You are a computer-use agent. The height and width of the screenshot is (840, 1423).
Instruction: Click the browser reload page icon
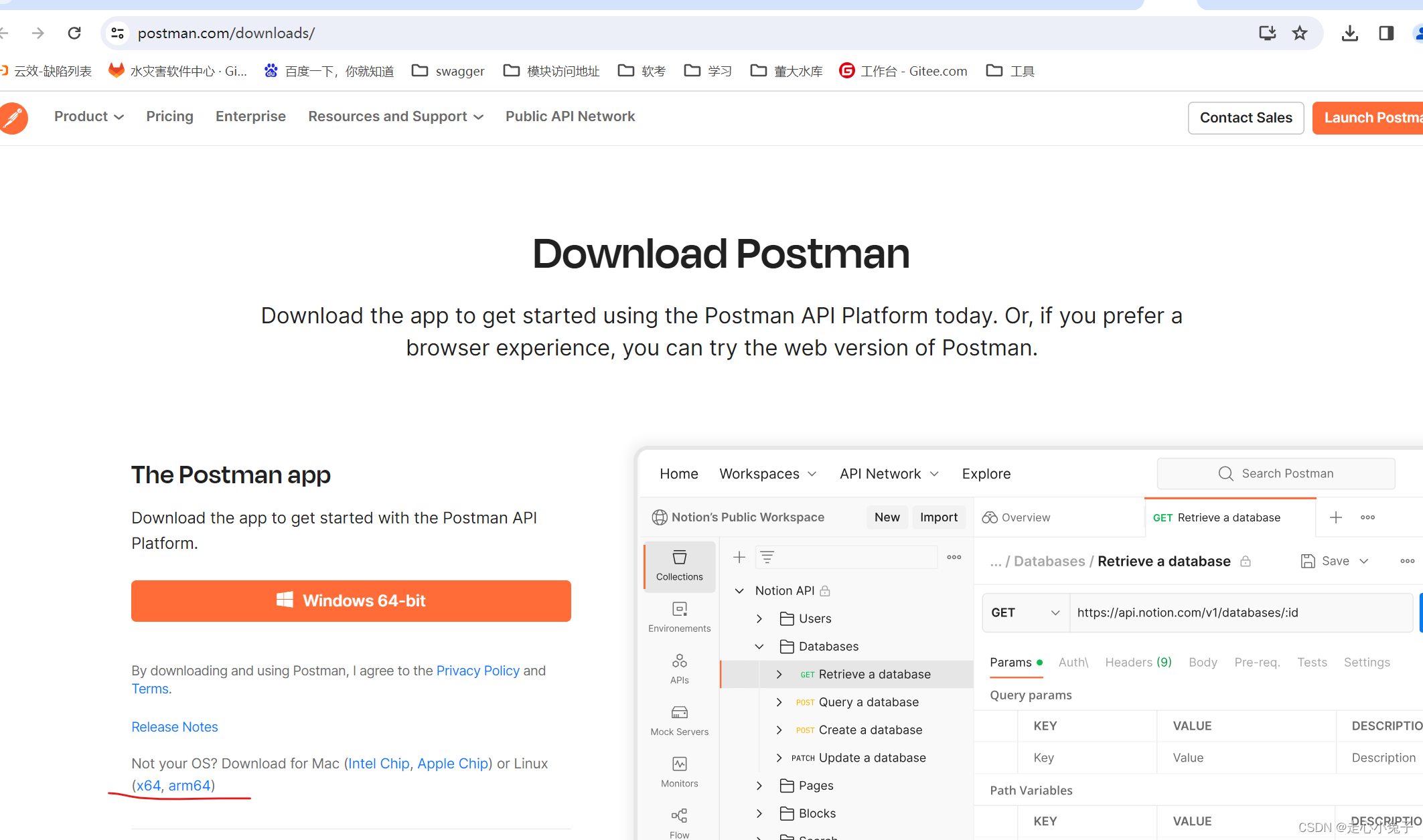click(74, 33)
